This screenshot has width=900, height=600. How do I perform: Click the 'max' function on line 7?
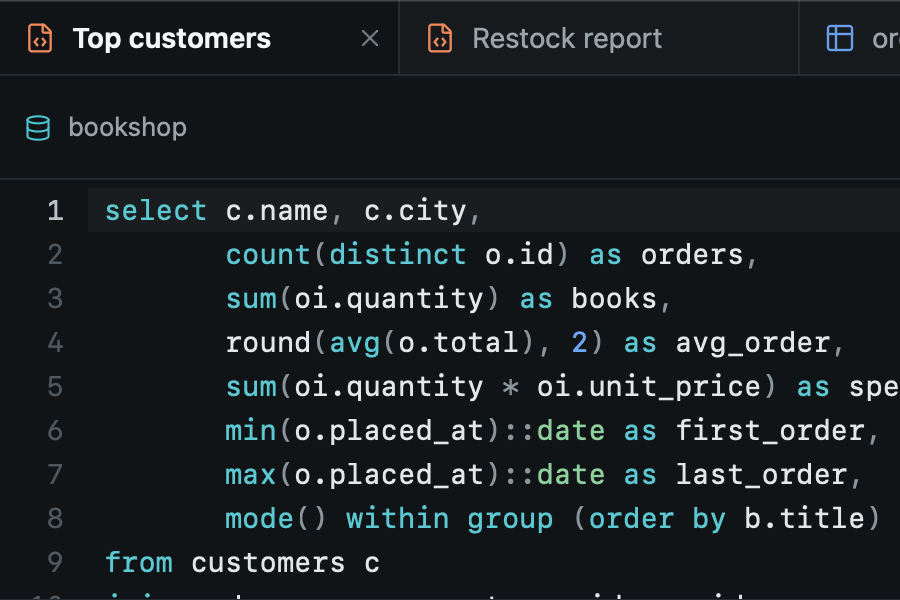(x=251, y=474)
